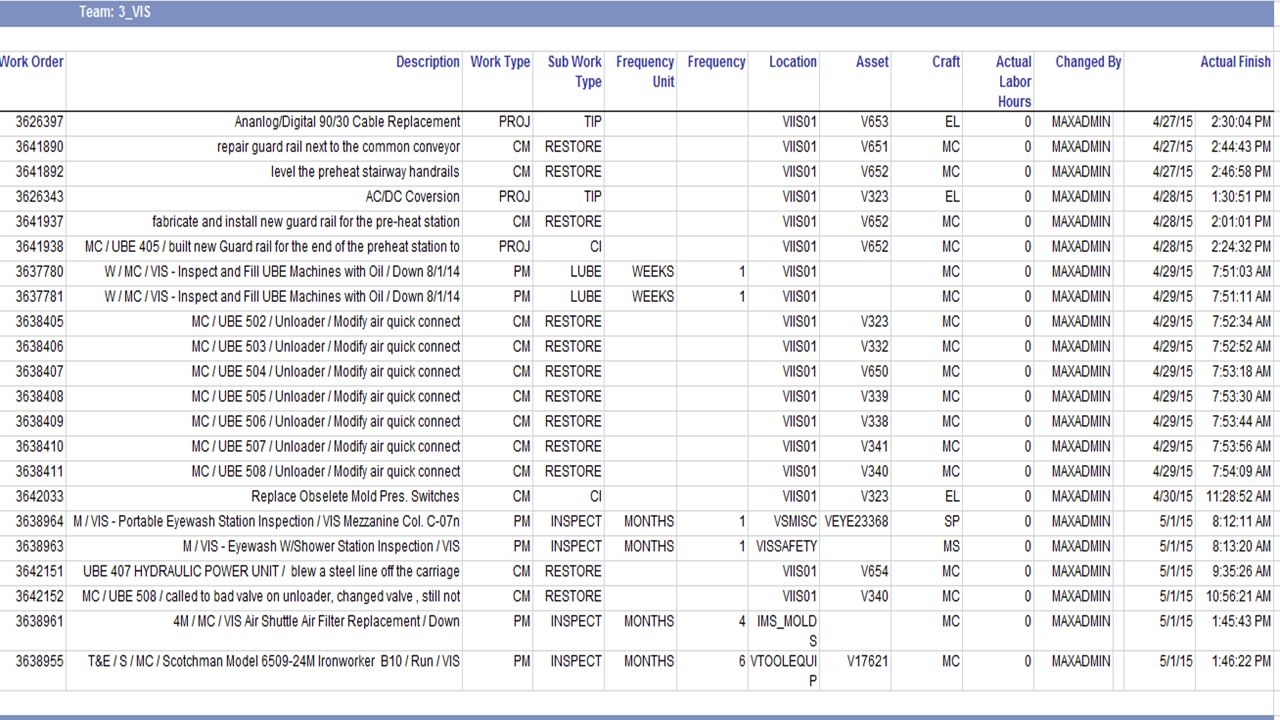Click finish time 11:28:52 AM
The width and height of the screenshot is (1280, 720).
1238,497
